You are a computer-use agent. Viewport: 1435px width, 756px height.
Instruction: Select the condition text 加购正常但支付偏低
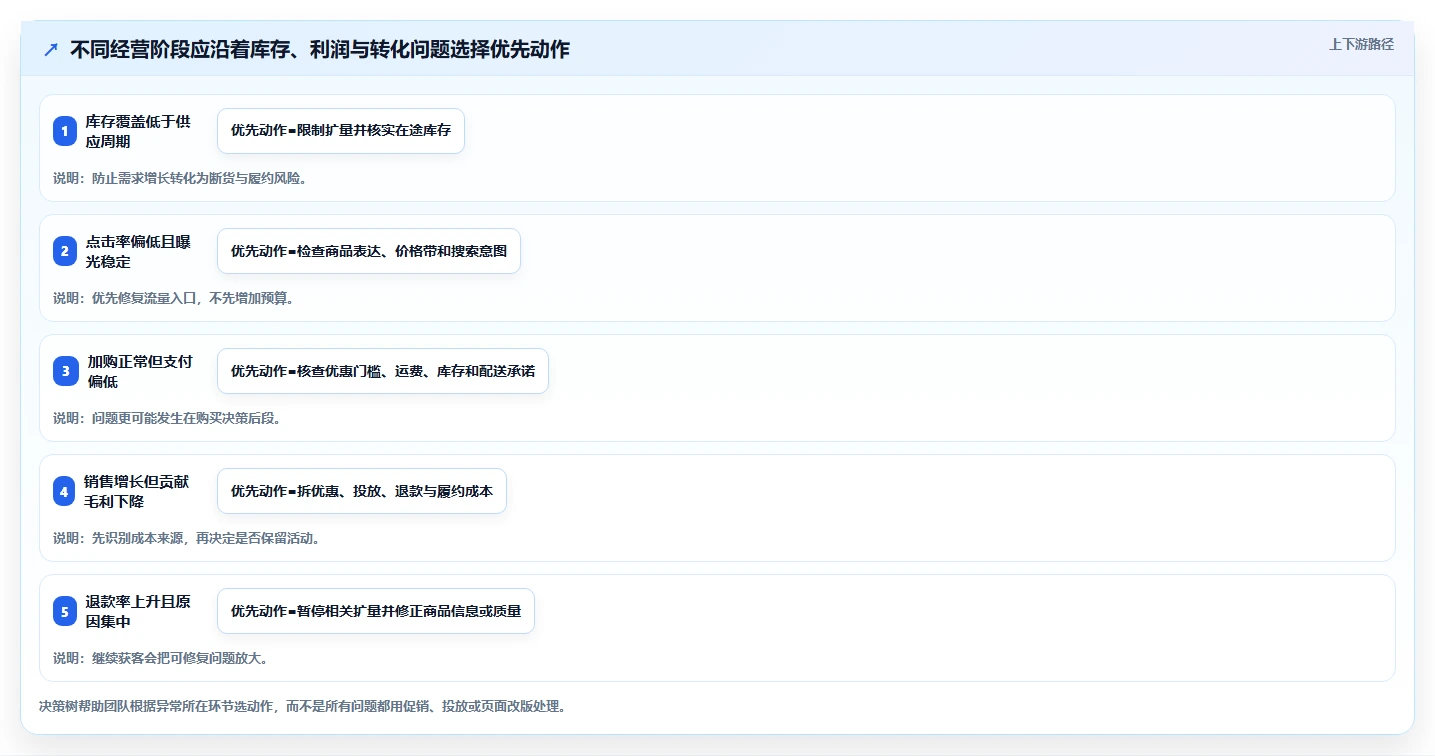click(138, 371)
